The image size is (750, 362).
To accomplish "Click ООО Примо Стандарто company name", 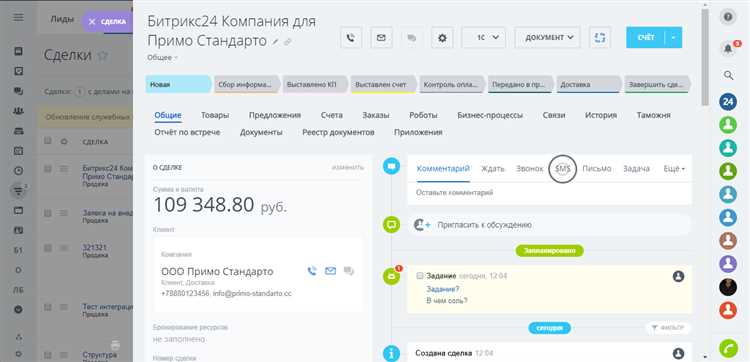I will 217,272.
